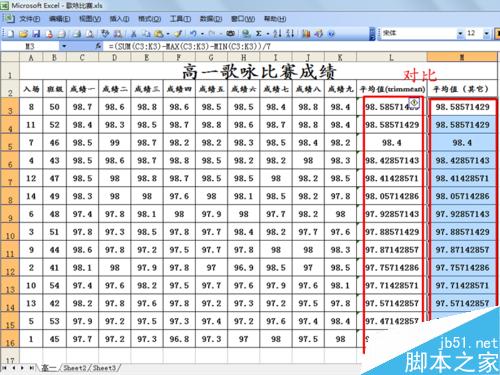This screenshot has width=500, height=375.
Task: Select cell D5 showing 99
Action: click(x=114, y=143)
